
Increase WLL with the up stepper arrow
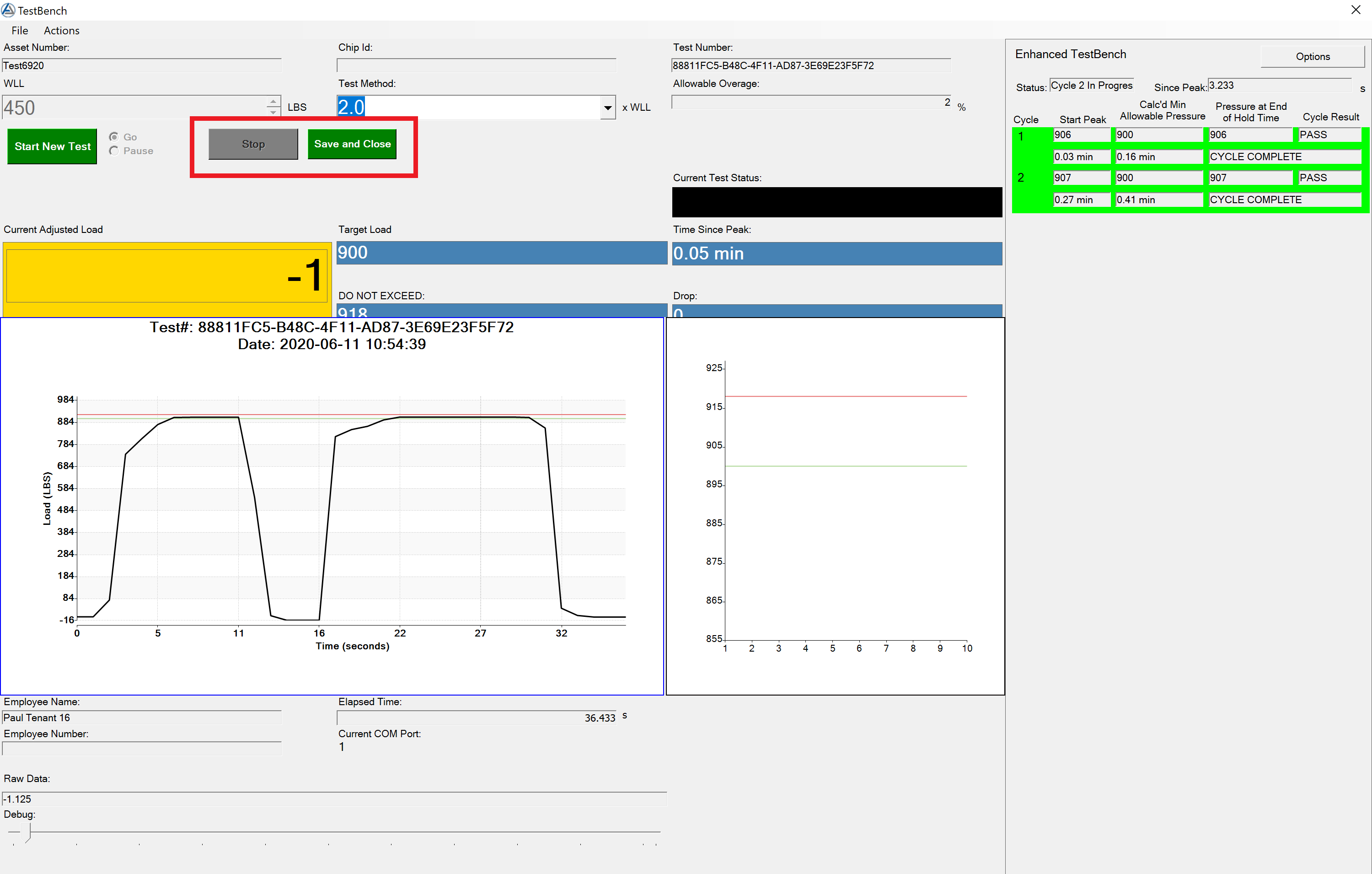[273, 102]
